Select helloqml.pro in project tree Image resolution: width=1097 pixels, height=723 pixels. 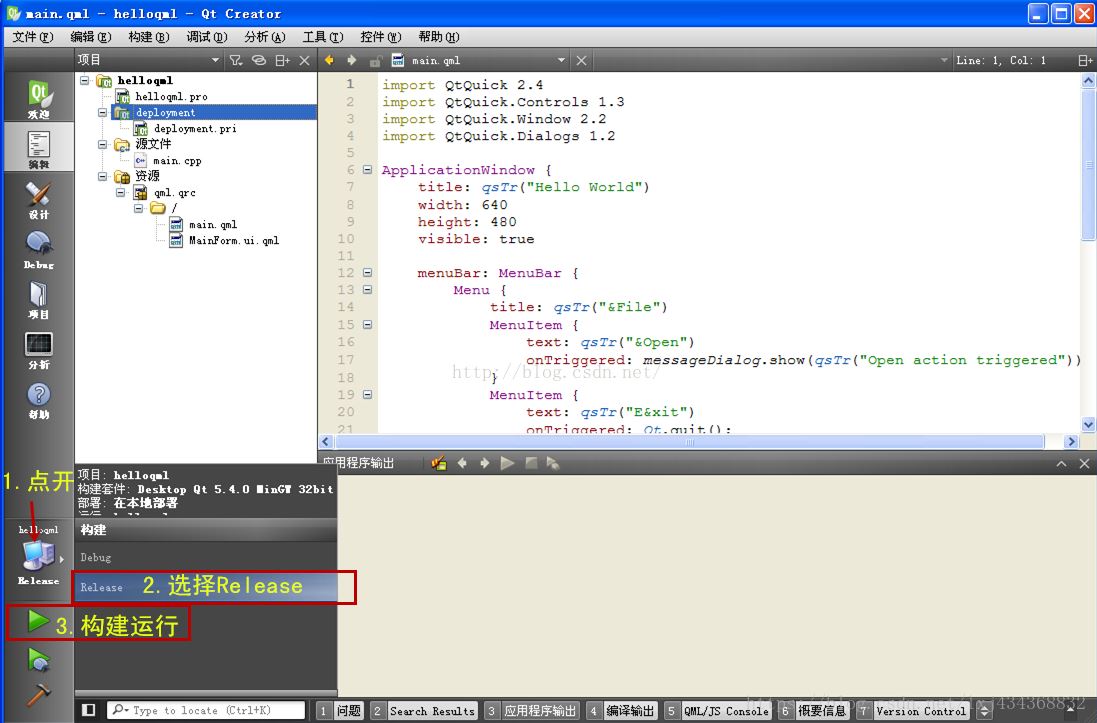point(171,97)
